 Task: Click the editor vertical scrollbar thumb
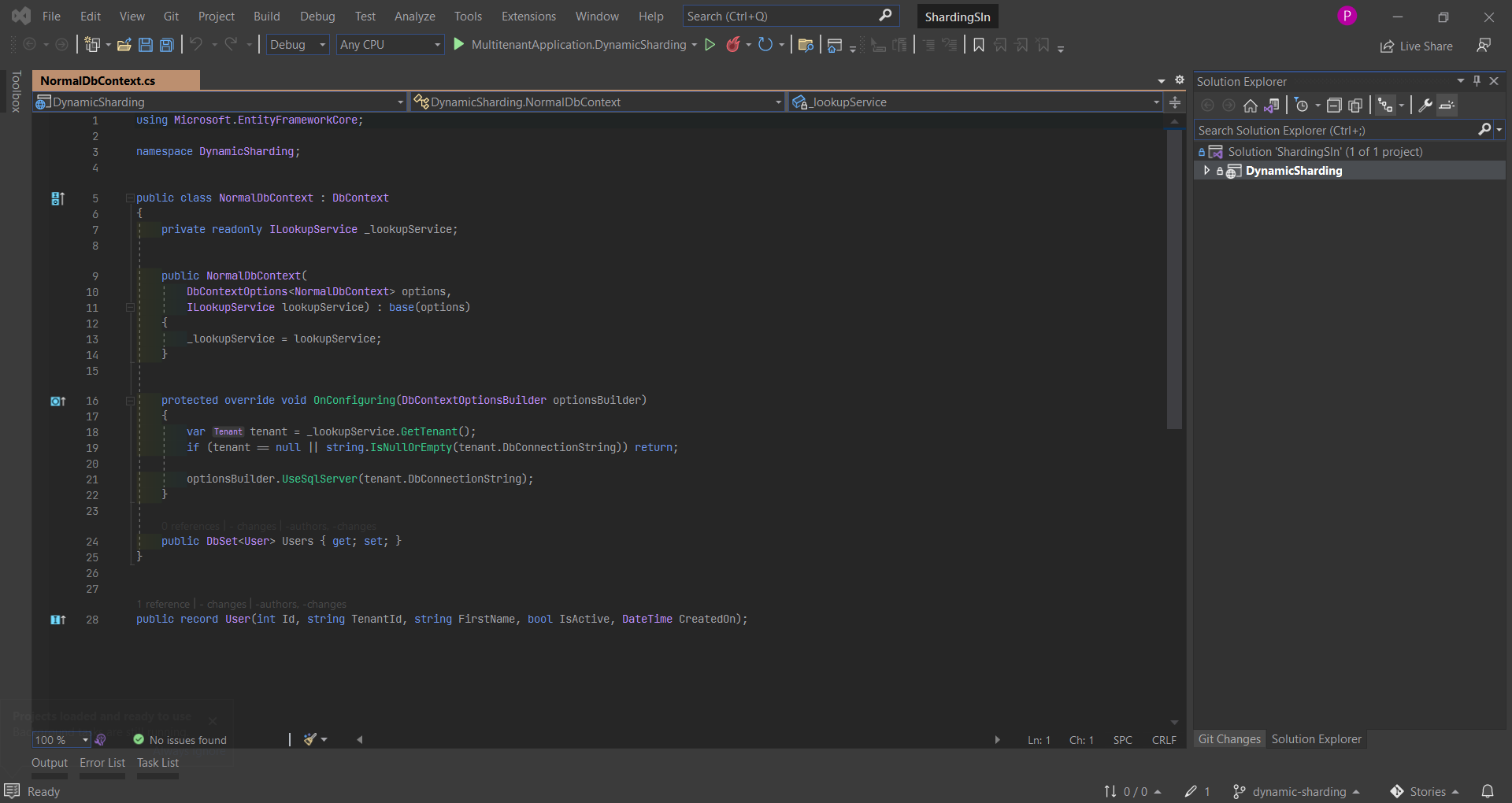pyautogui.click(x=1174, y=279)
